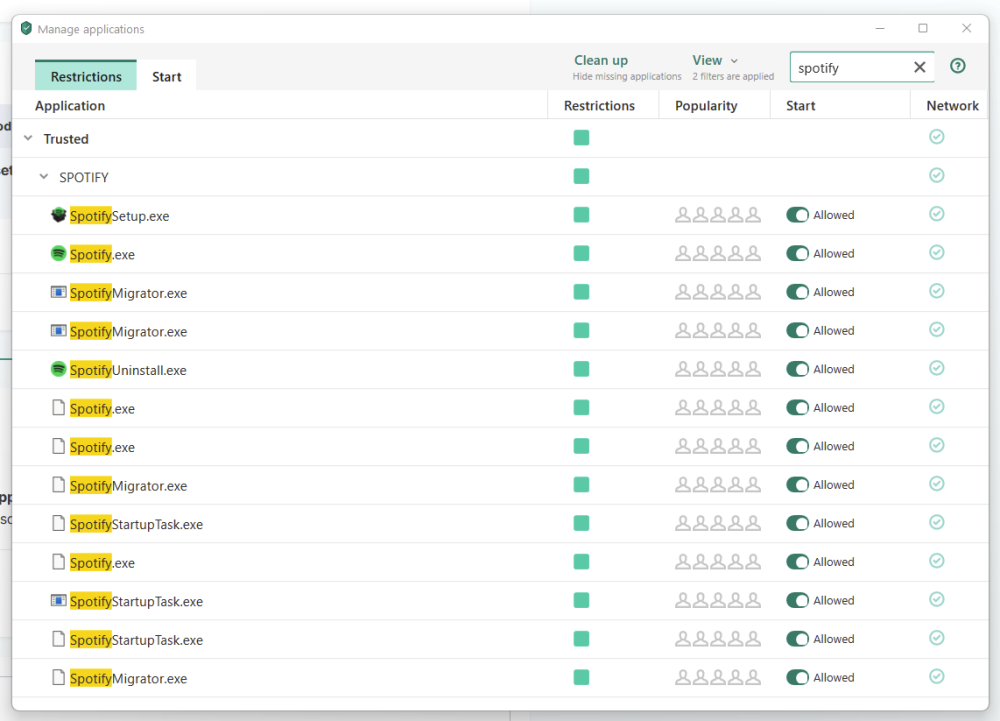Click Network check icon in bottom SpotifyMigrator.exe row
The image size is (1000, 721).
point(936,676)
